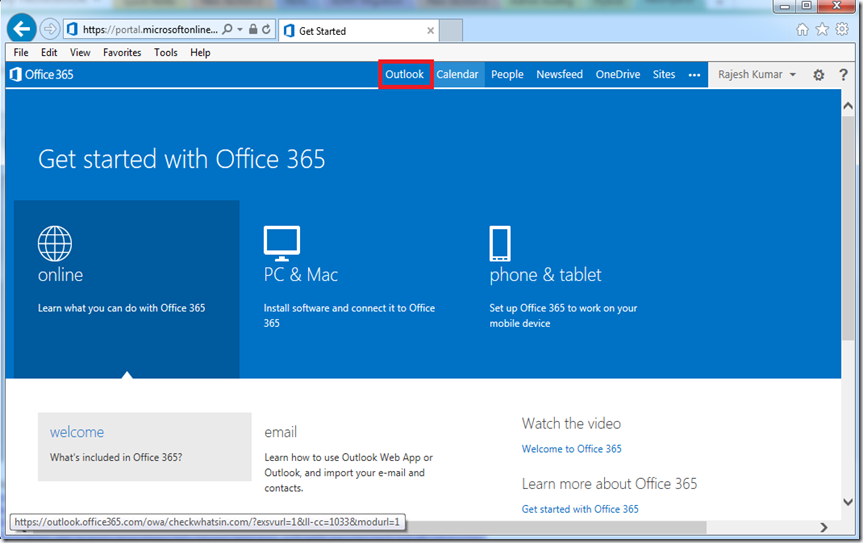This screenshot has width=863, height=543.
Task: Open the Help menu
Action: point(200,52)
